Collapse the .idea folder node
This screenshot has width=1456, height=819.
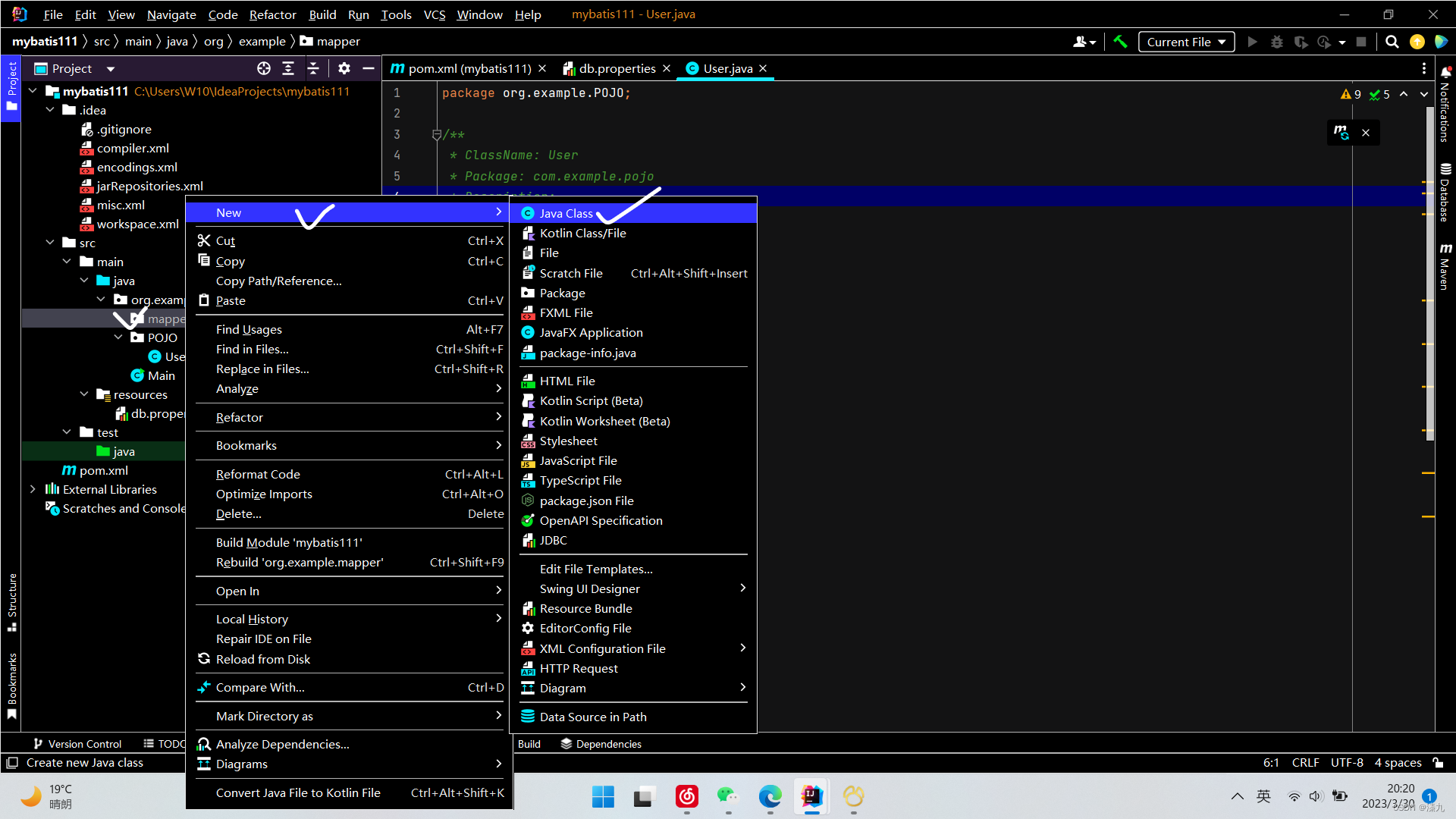click(50, 110)
